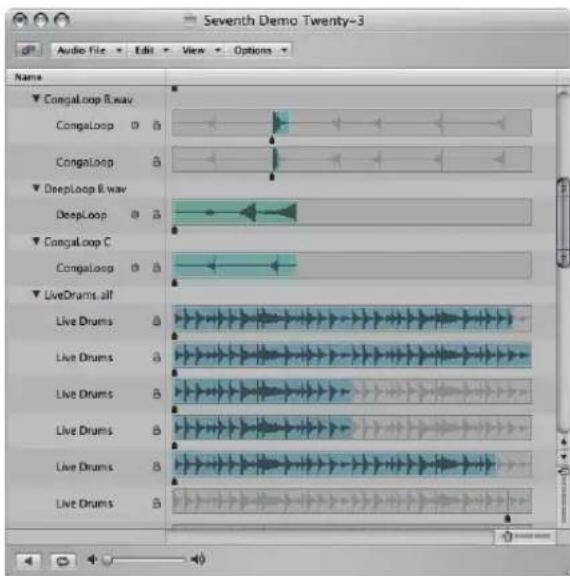Select first CongaLoop region name under CongaLoop B.wav
The image size is (570, 576).
85,126
